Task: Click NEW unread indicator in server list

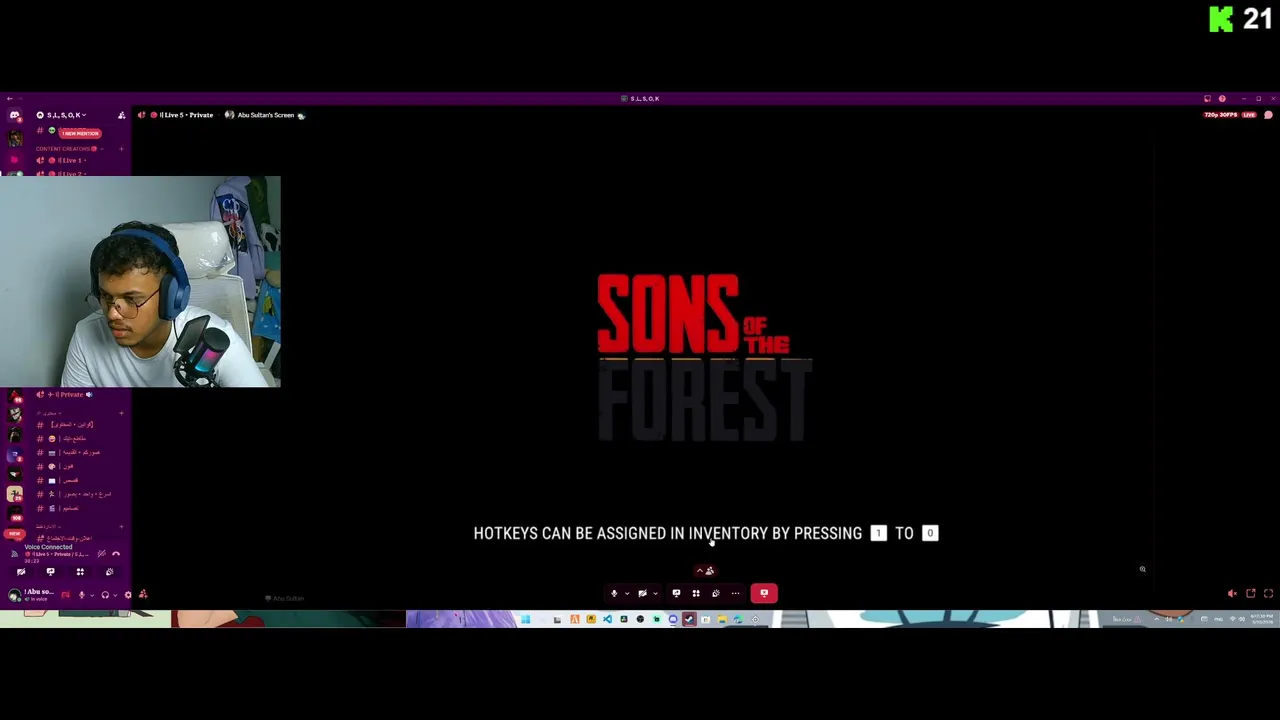Action: (14, 533)
